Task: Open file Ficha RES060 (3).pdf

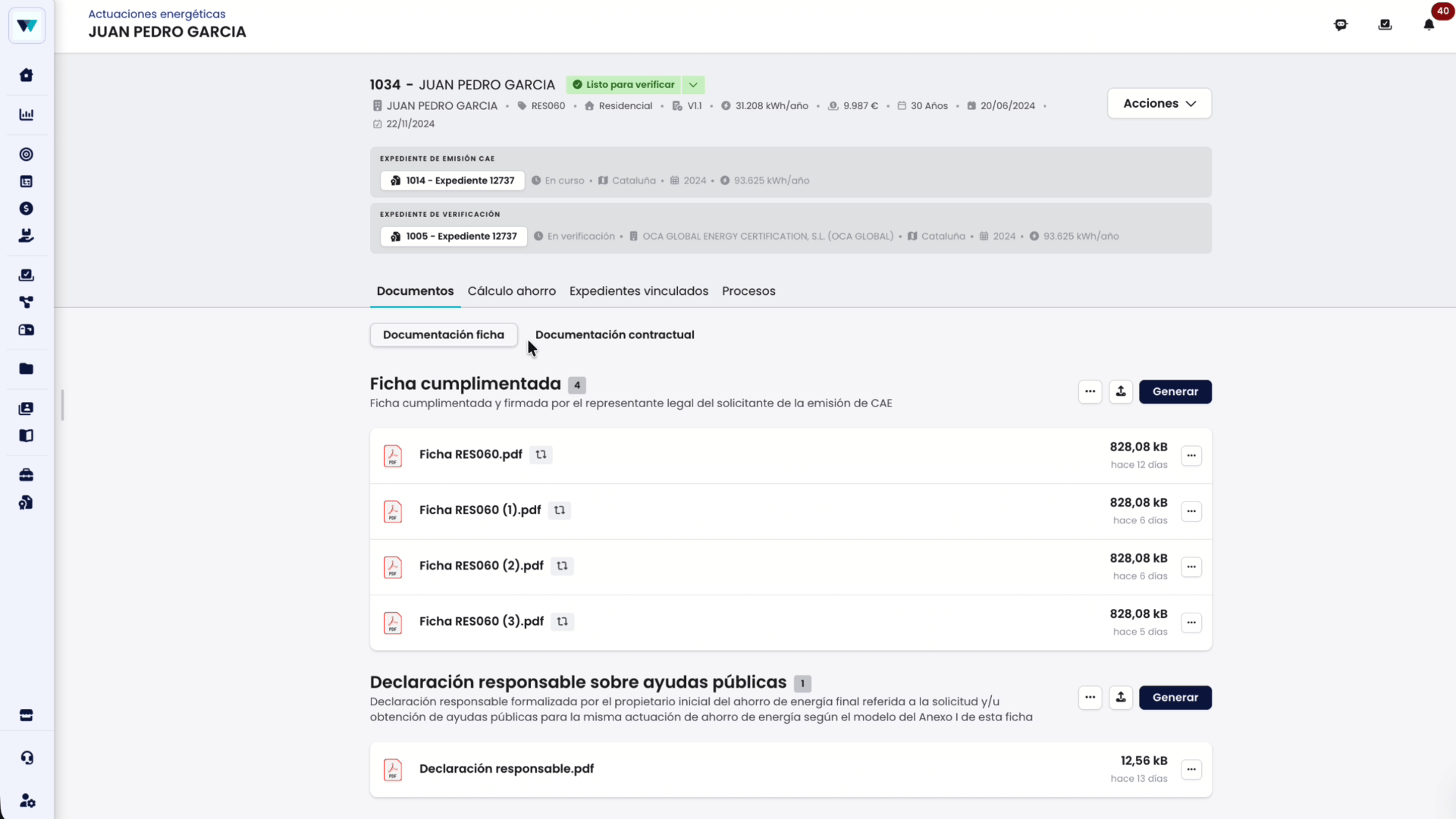Action: 482,621
